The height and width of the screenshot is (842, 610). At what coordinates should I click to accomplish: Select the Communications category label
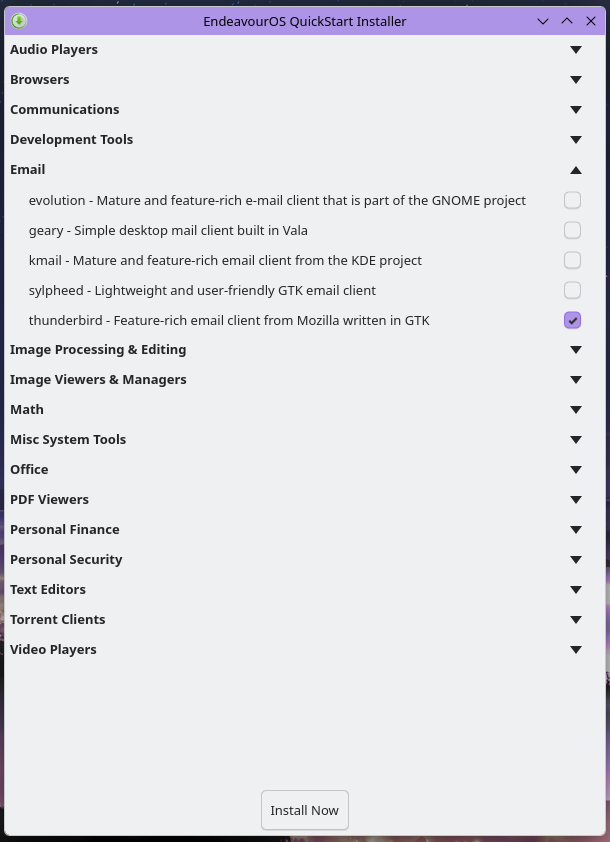(64, 109)
